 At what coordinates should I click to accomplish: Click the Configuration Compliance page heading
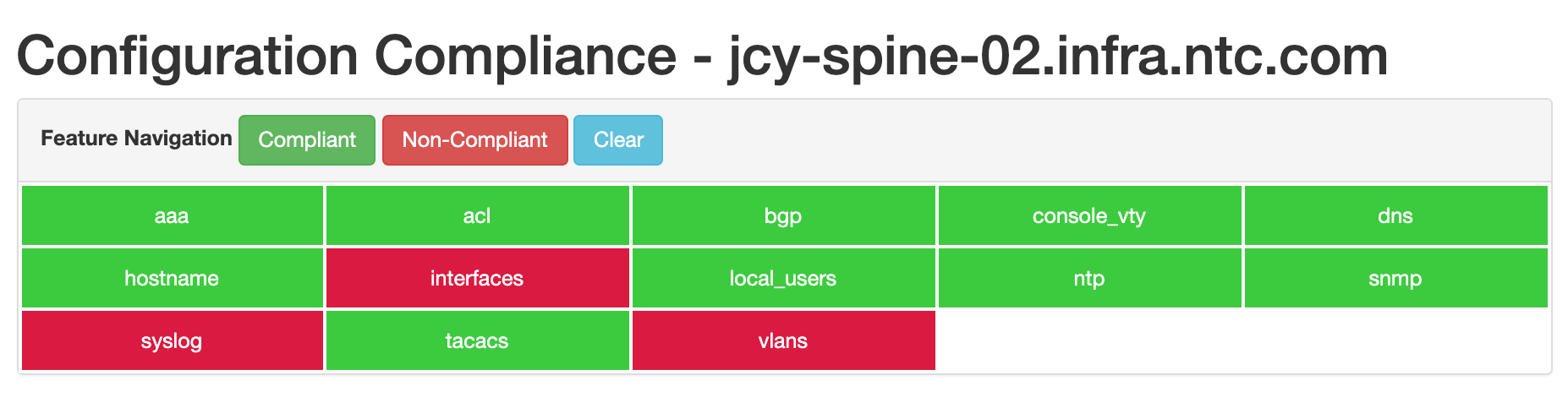[x=347, y=56]
